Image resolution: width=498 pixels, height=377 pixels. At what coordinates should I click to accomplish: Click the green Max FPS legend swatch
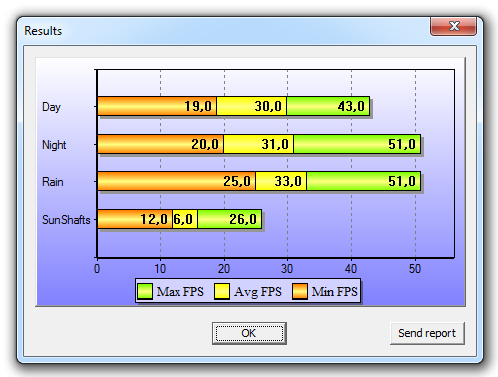[145, 291]
